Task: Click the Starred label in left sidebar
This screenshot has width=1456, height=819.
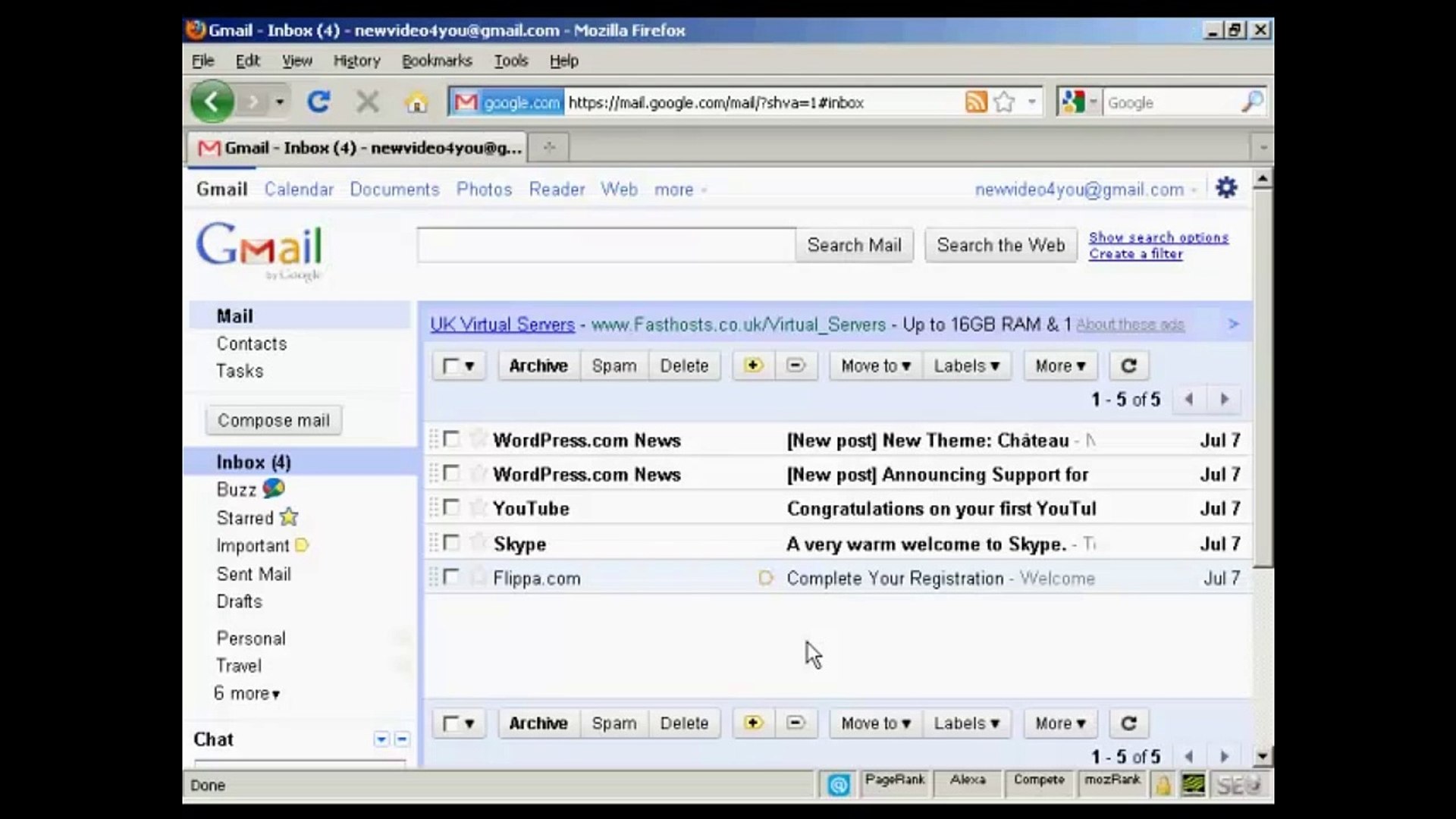Action: (x=247, y=517)
